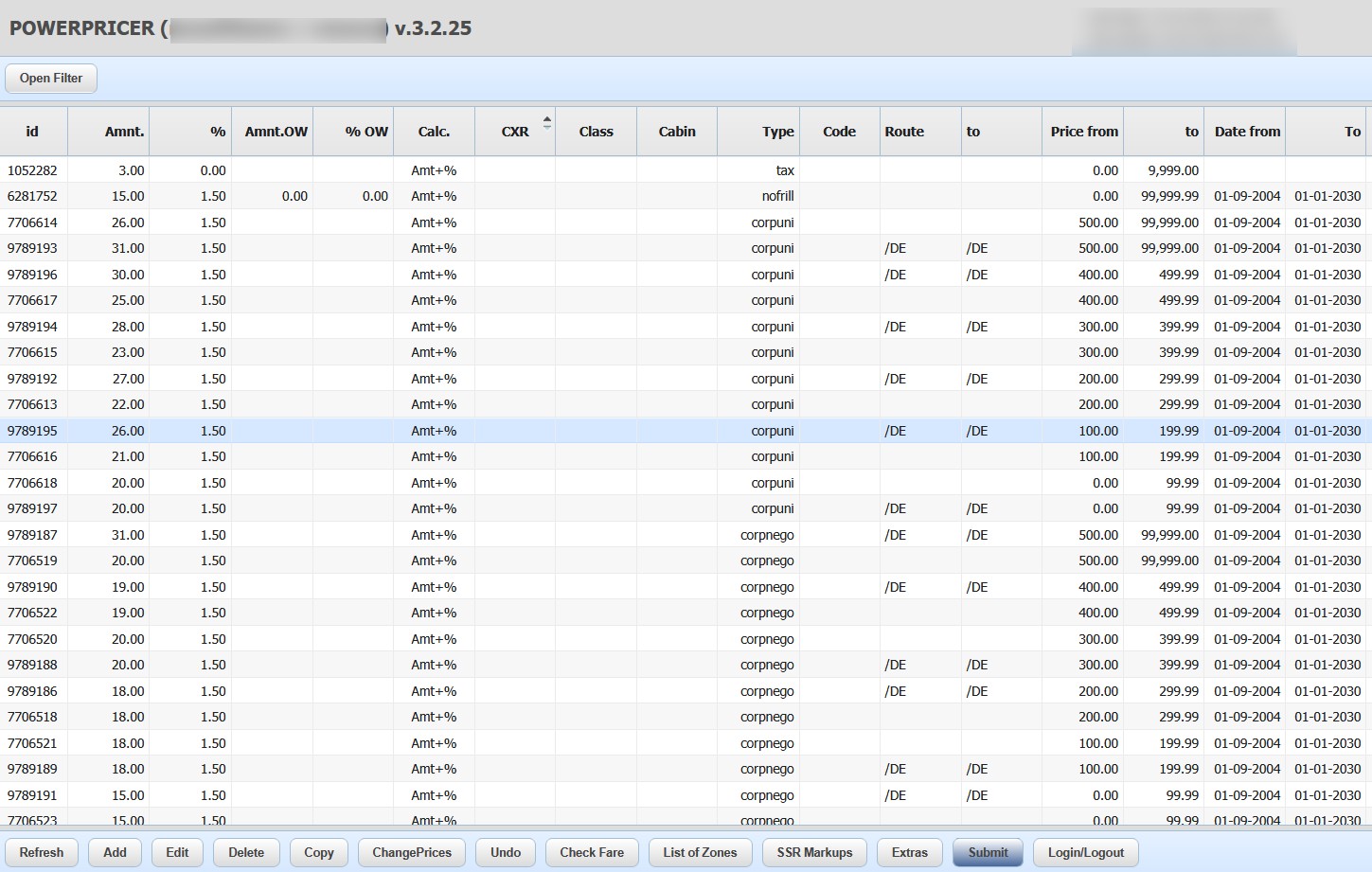Copy the selected rule
Image resolution: width=1372 pixels, height=872 pixels.
(319, 852)
